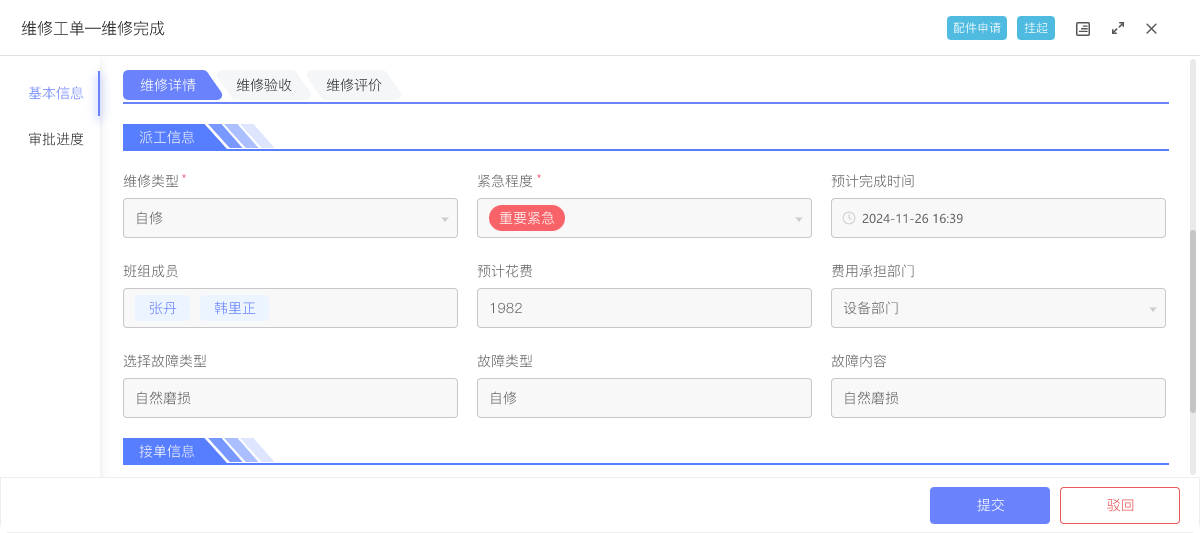Click the 挂起 button
Screen dimensions: 1200x533
1036,28
